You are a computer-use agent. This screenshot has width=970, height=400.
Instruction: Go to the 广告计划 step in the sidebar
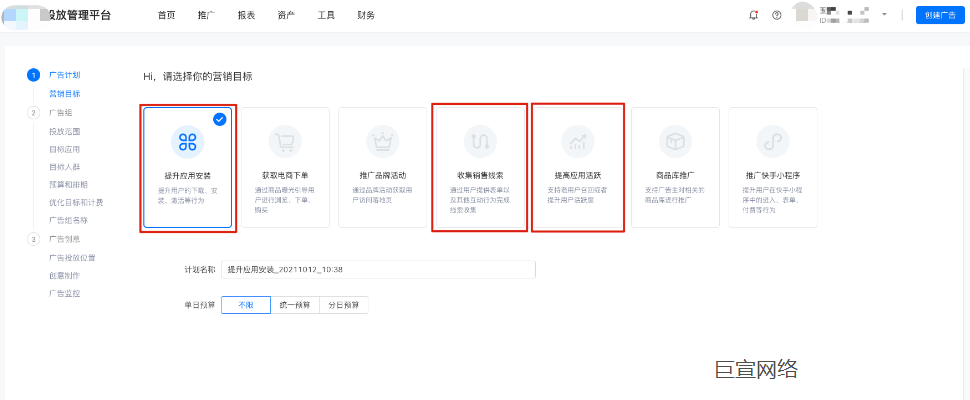pyautogui.click(x=64, y=75)
